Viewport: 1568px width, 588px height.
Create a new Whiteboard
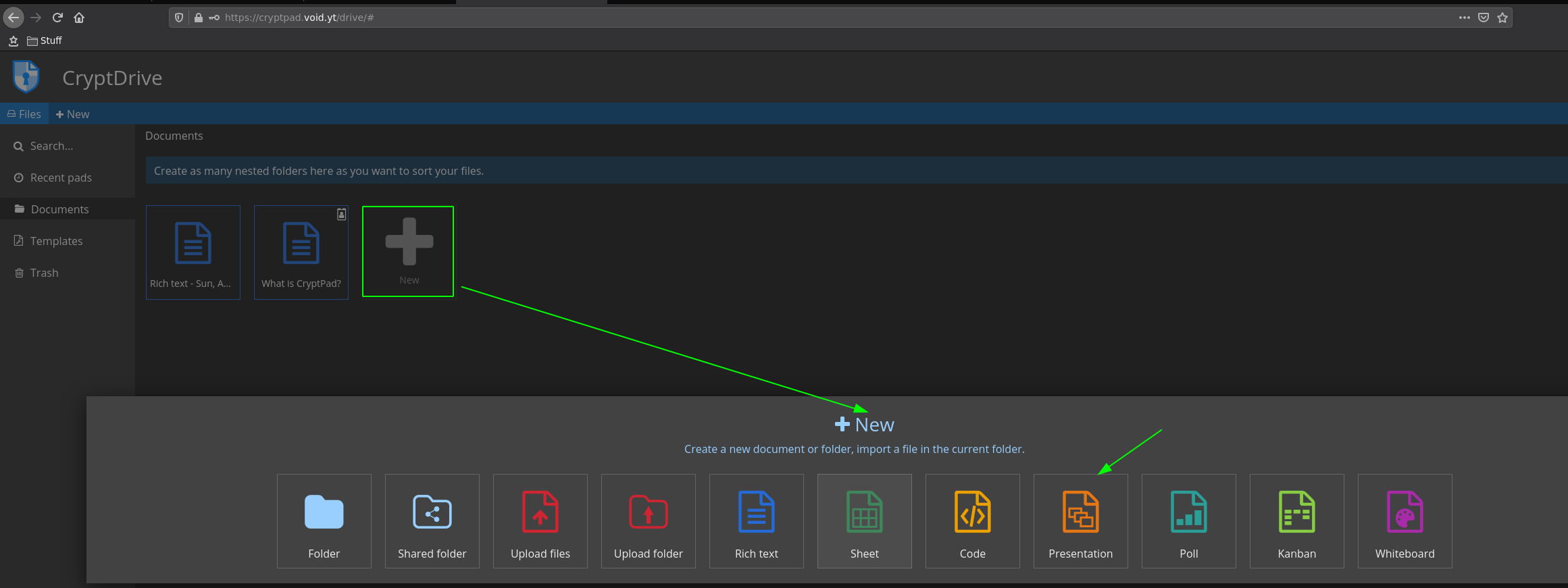(1405, 521)
